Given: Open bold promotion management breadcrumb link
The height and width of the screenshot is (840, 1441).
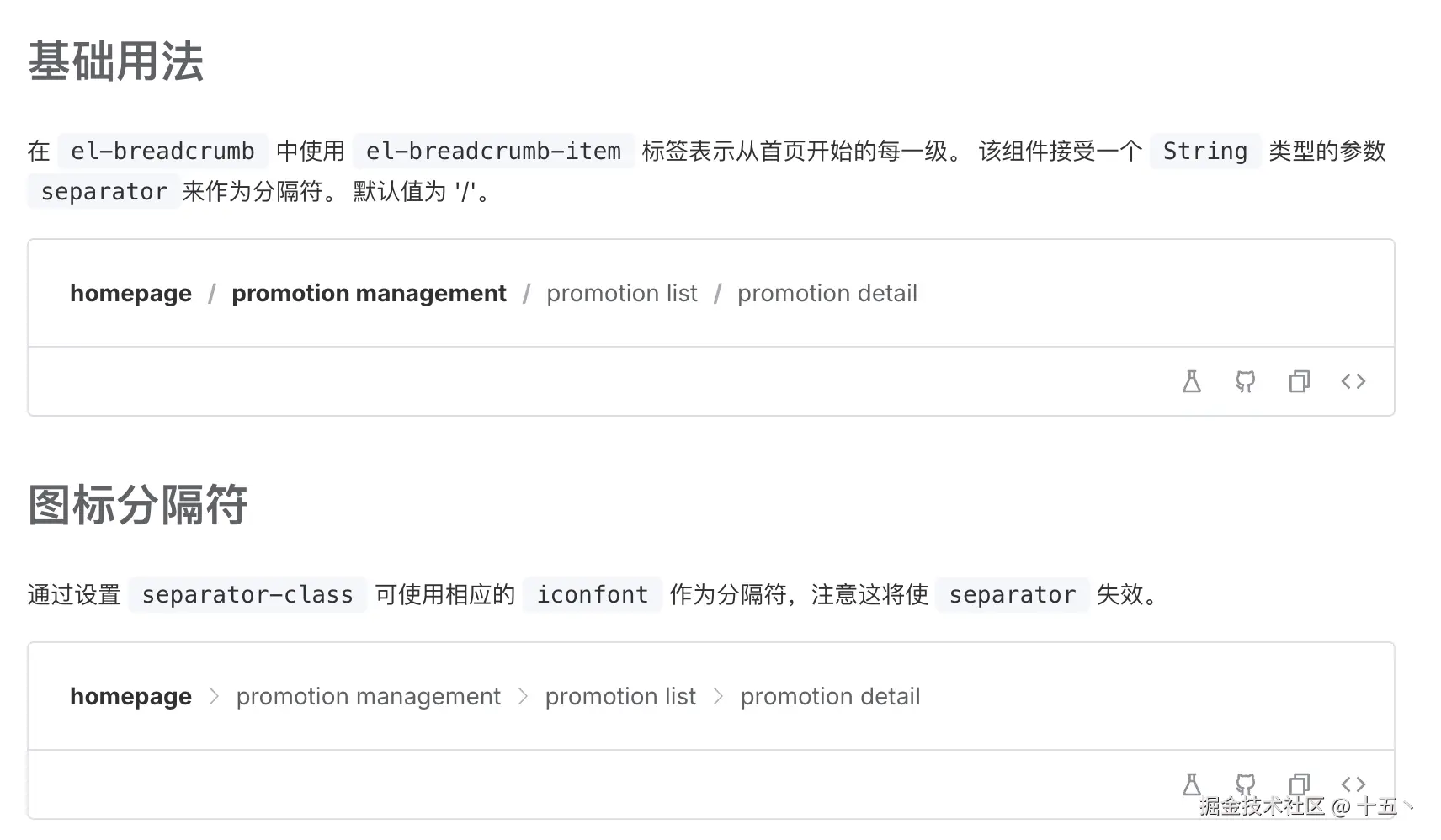Looking at the screenshot, I should [369, 294].
